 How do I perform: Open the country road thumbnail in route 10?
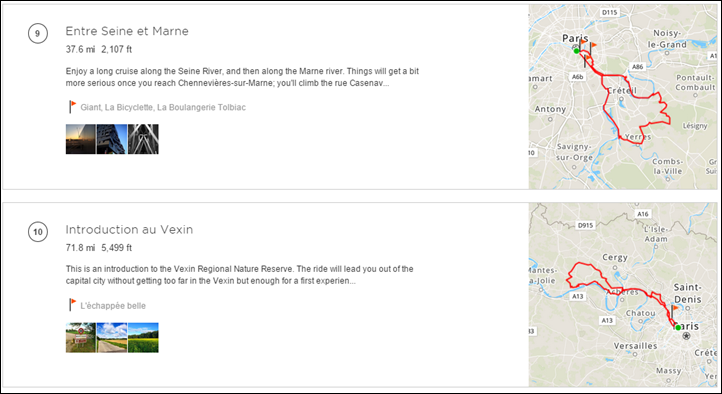pos(112,337)
